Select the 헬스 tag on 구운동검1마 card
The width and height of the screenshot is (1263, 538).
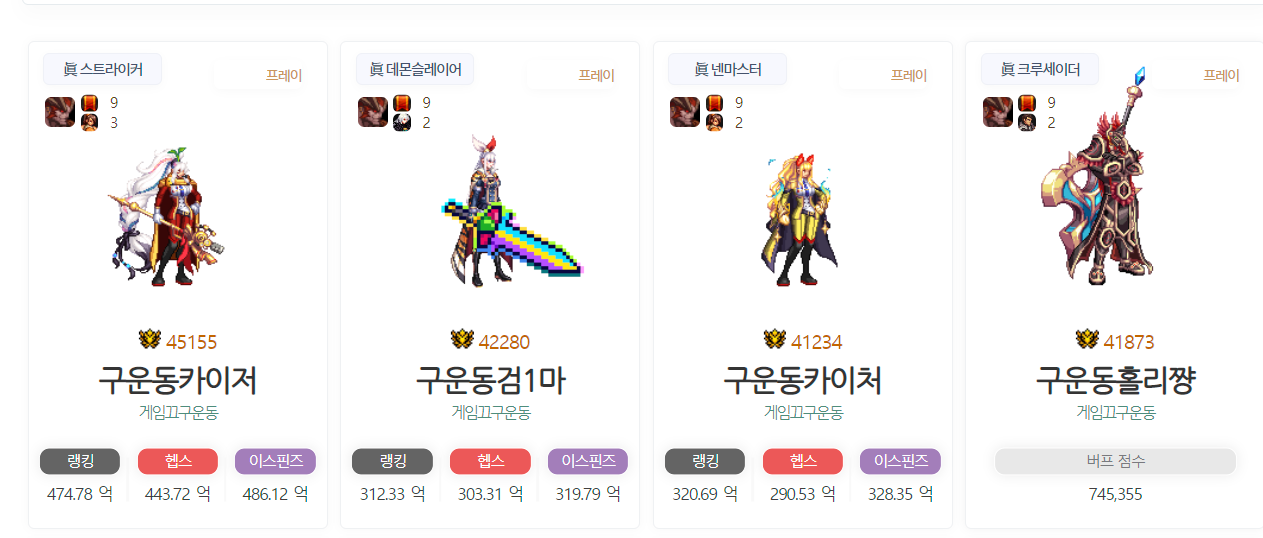click(490, 461)
